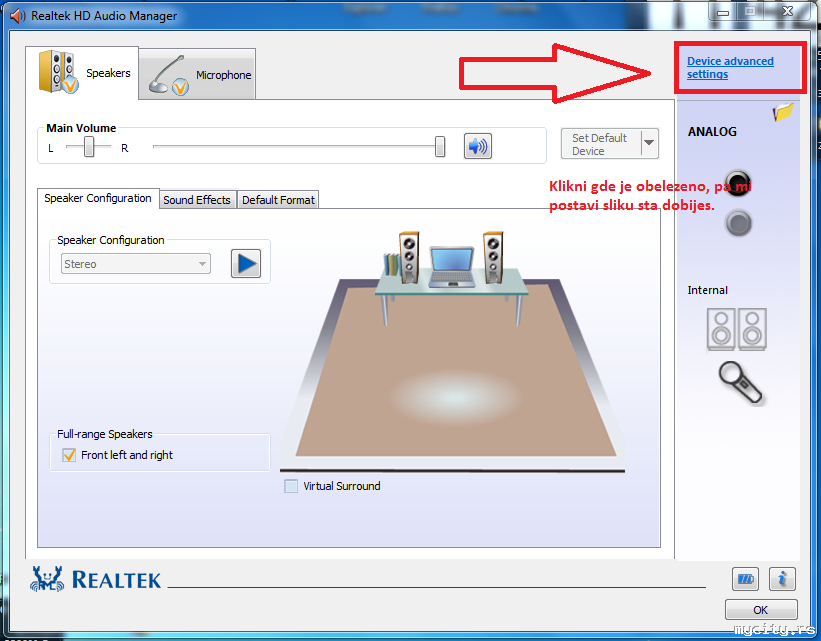Image resolution: width=821 pixels, height=641 pixels.
Task: Click the gray analog audio jack
Action: [738, 223]
